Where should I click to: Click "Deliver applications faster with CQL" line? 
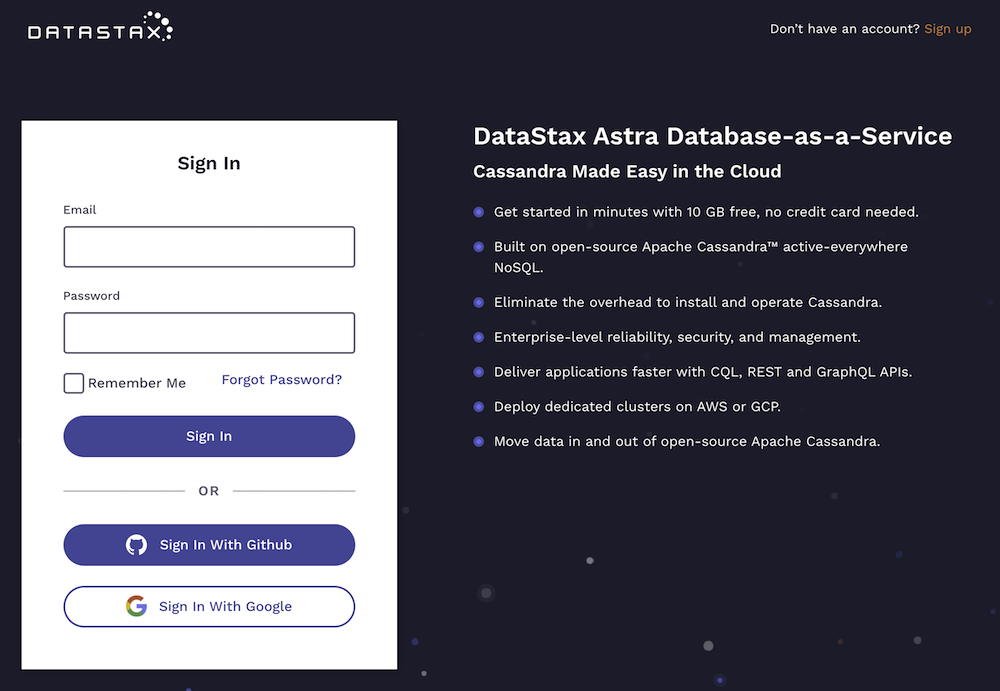(703, 372)
